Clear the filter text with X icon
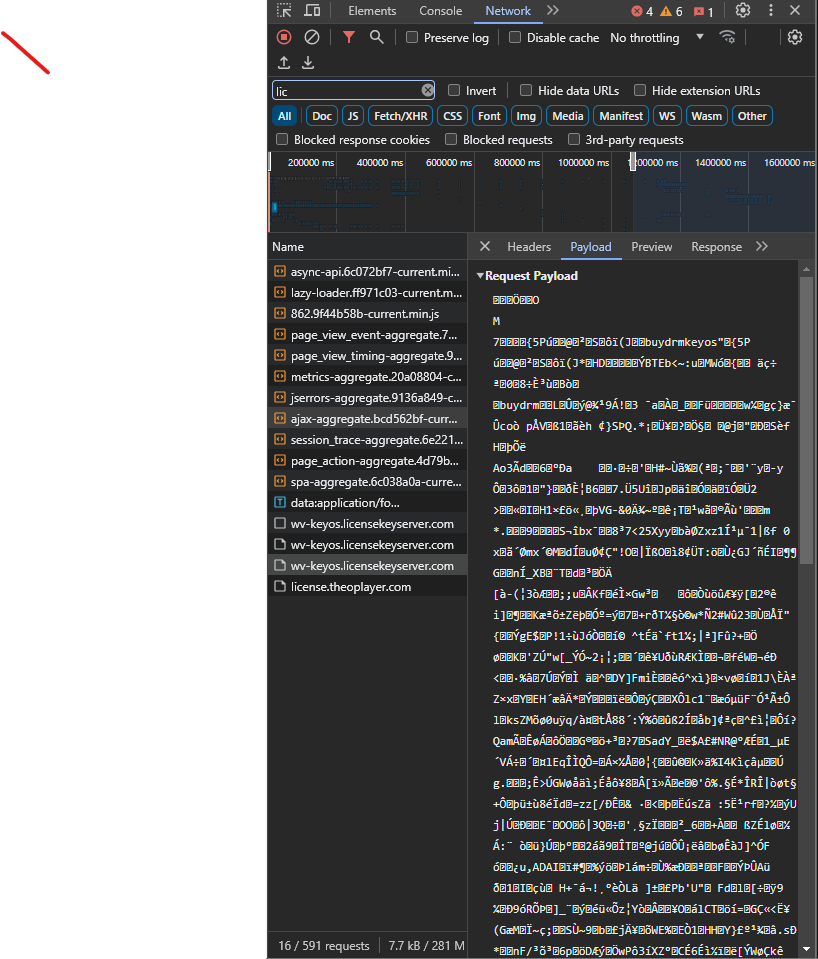Screen dimensions: 818x959 coord(428,91)
